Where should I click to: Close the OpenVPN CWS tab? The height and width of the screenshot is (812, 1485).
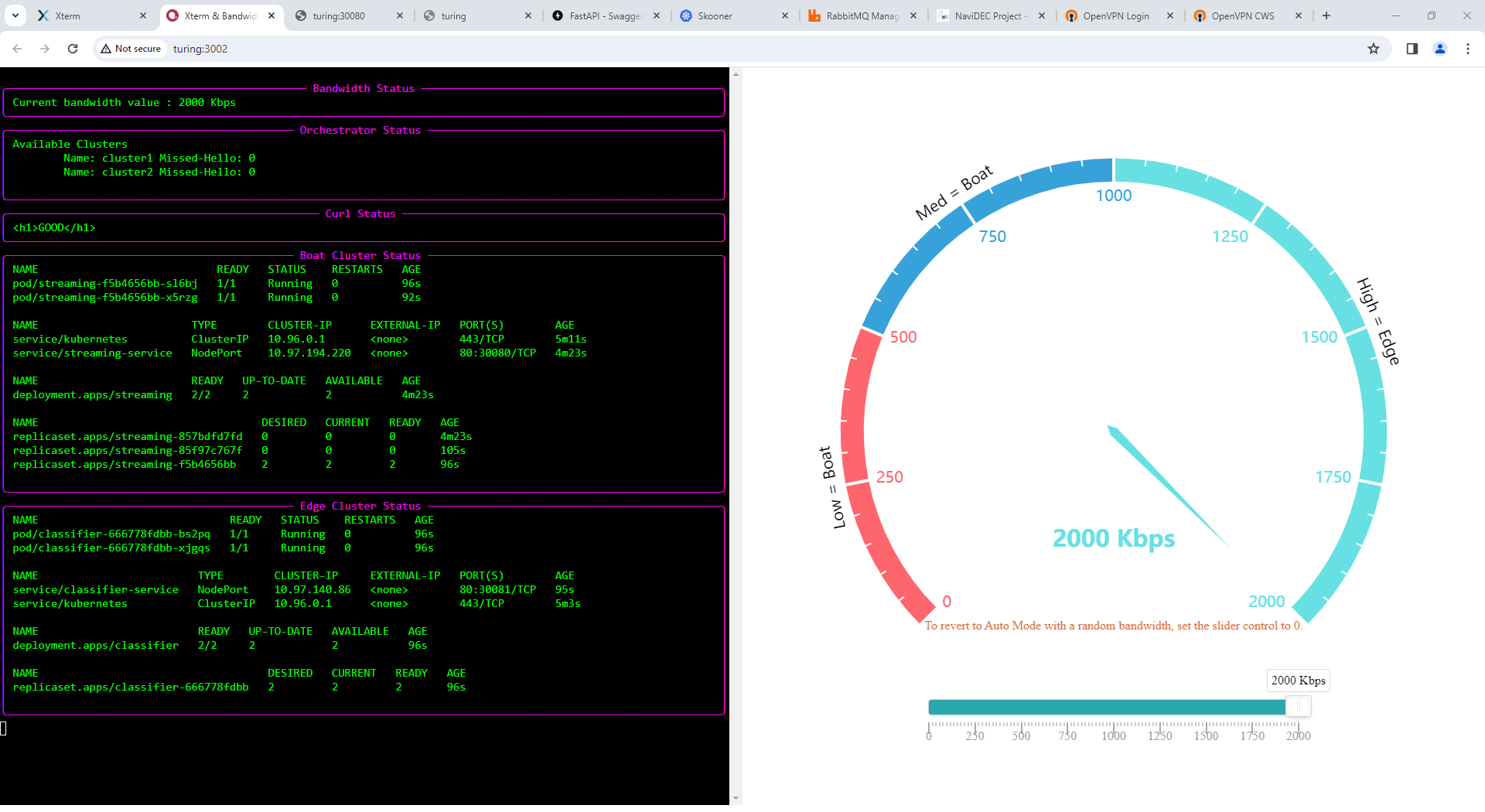(1299, 15)
